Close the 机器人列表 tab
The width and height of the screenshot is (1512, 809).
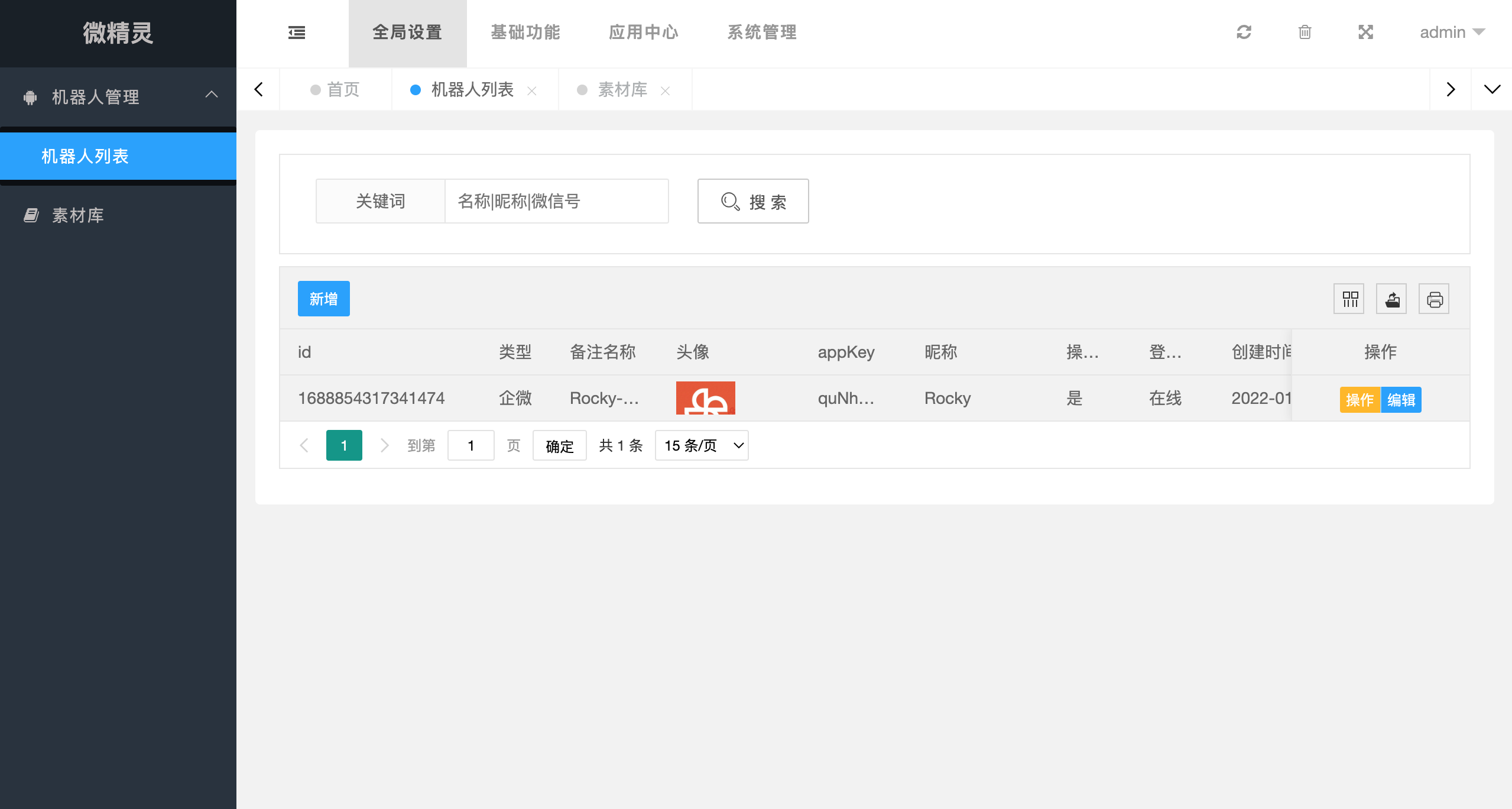[532, 91]
